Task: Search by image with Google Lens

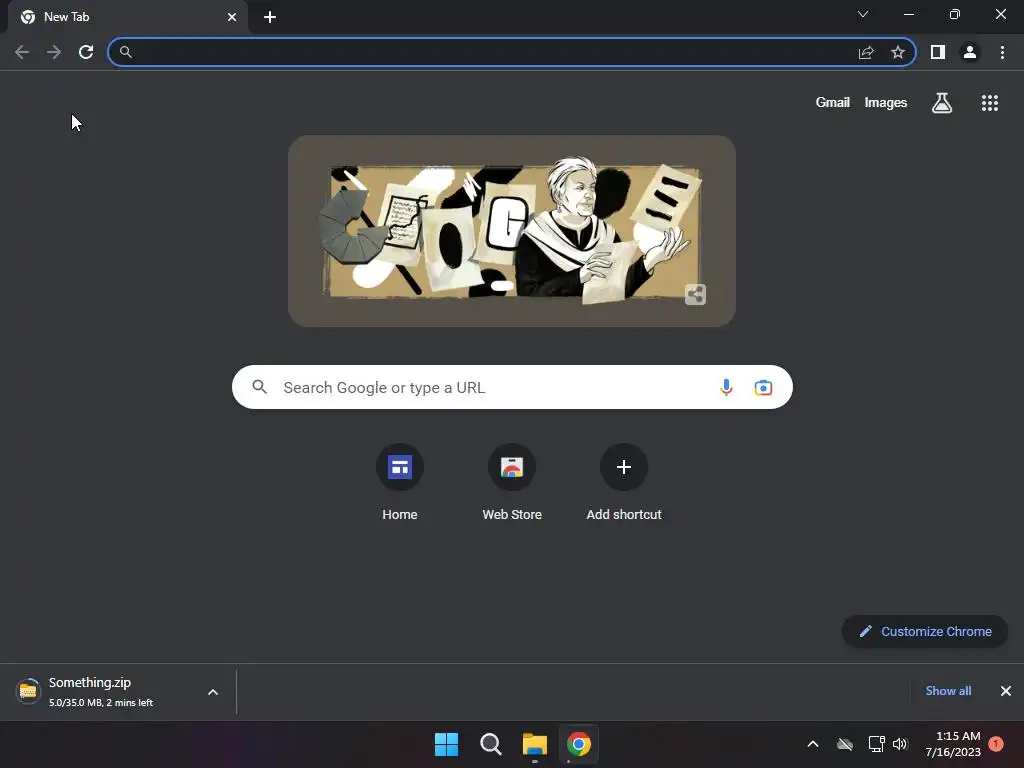Action: [x=763, y=387]
